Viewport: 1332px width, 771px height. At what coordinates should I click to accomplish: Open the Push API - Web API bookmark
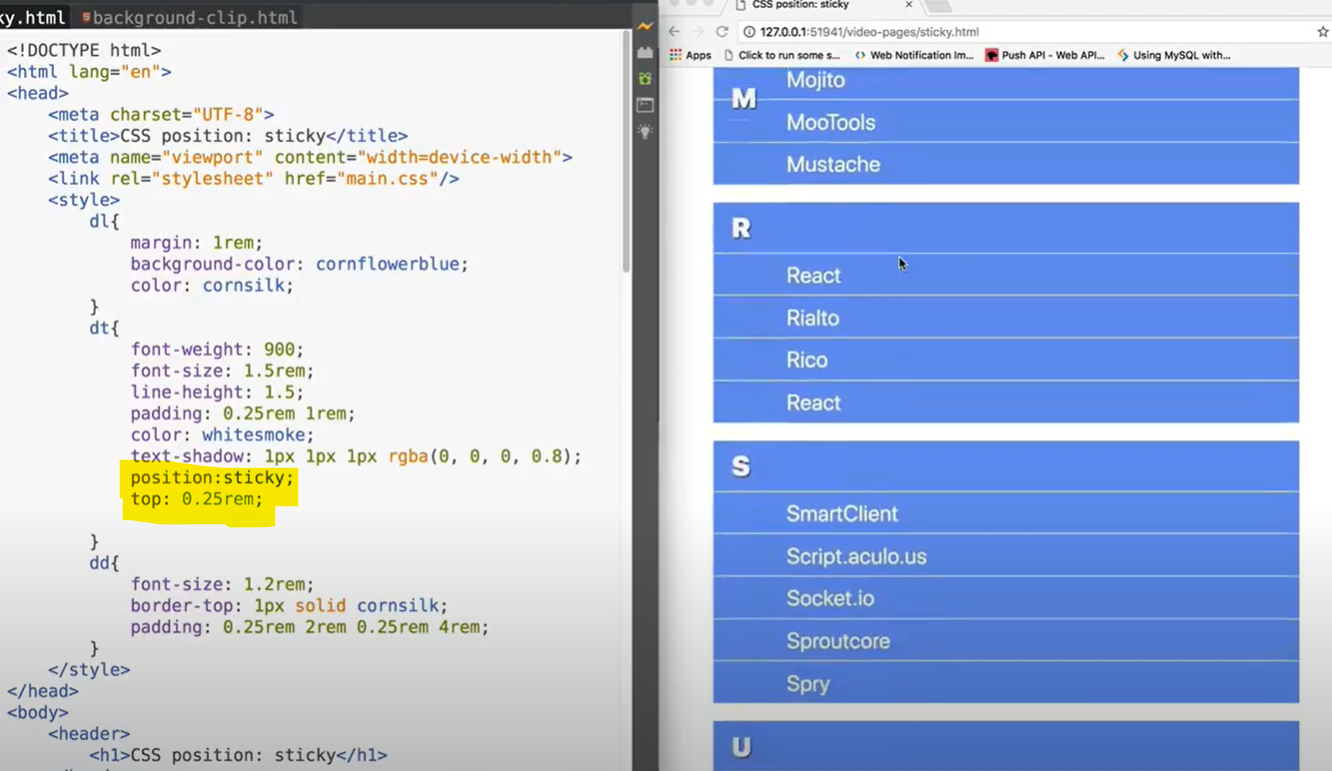pos(1045,55)
